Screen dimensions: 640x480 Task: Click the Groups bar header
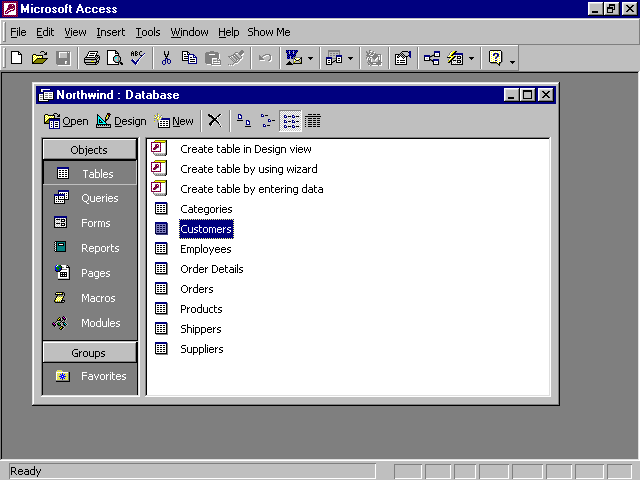click(89, 352)
